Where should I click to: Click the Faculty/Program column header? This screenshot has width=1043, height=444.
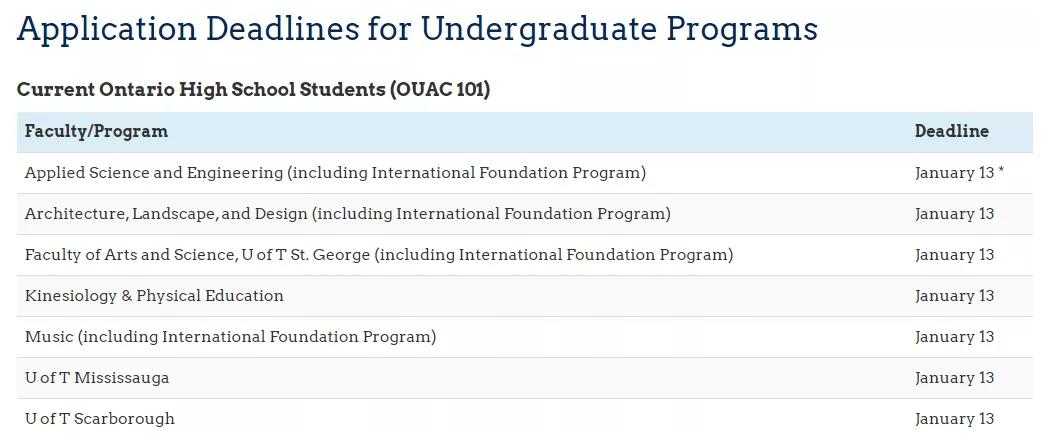96,131
